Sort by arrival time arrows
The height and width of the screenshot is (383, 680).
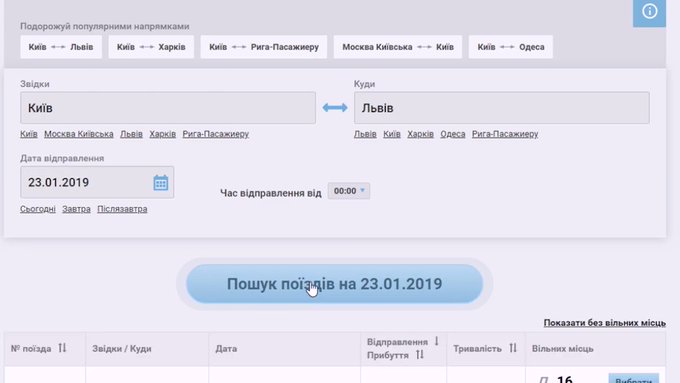[420, 355]
